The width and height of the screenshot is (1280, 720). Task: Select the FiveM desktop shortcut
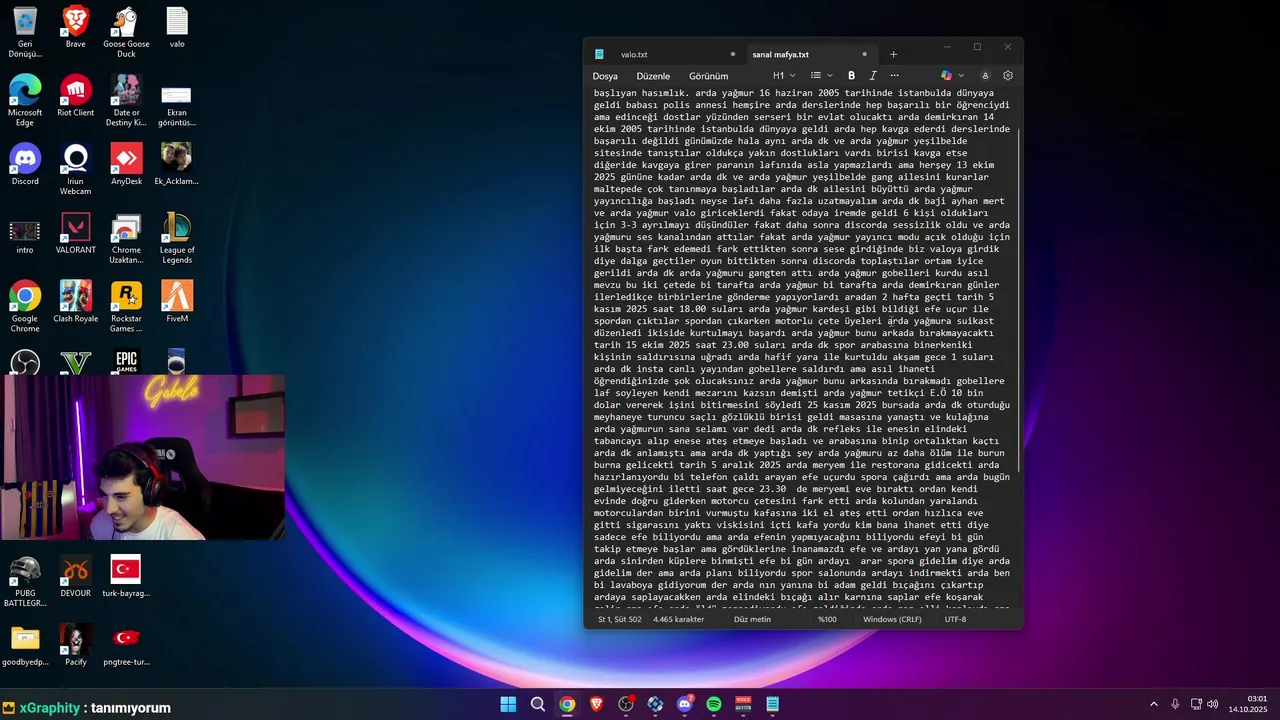pyautogui.click(x=177, y=302)
